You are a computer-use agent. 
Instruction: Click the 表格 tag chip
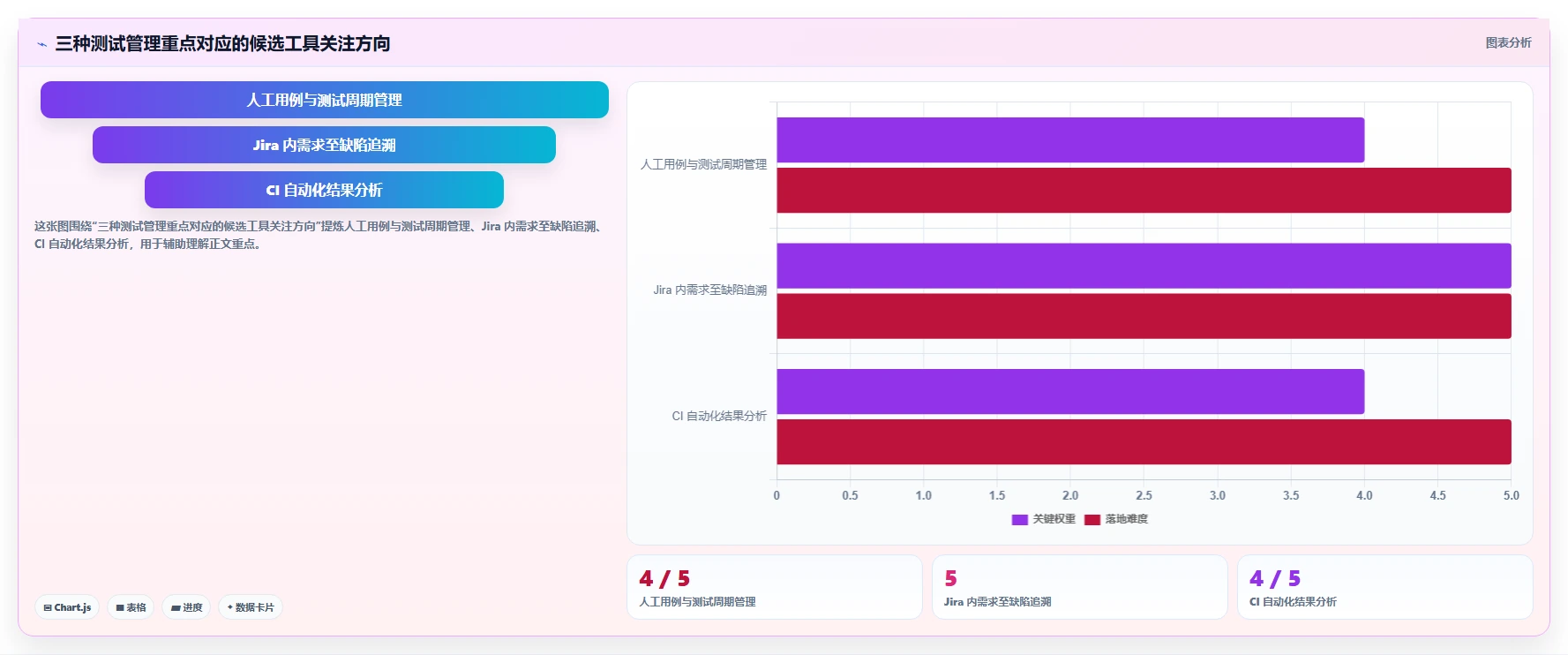[x=131, y=607]
